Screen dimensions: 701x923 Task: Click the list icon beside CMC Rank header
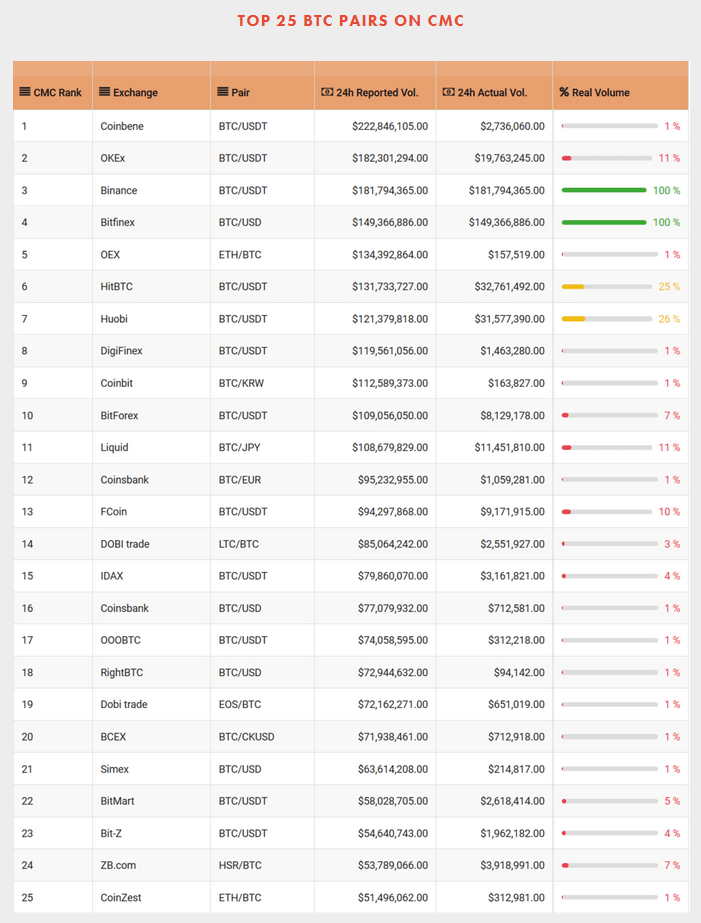point(25,92)
